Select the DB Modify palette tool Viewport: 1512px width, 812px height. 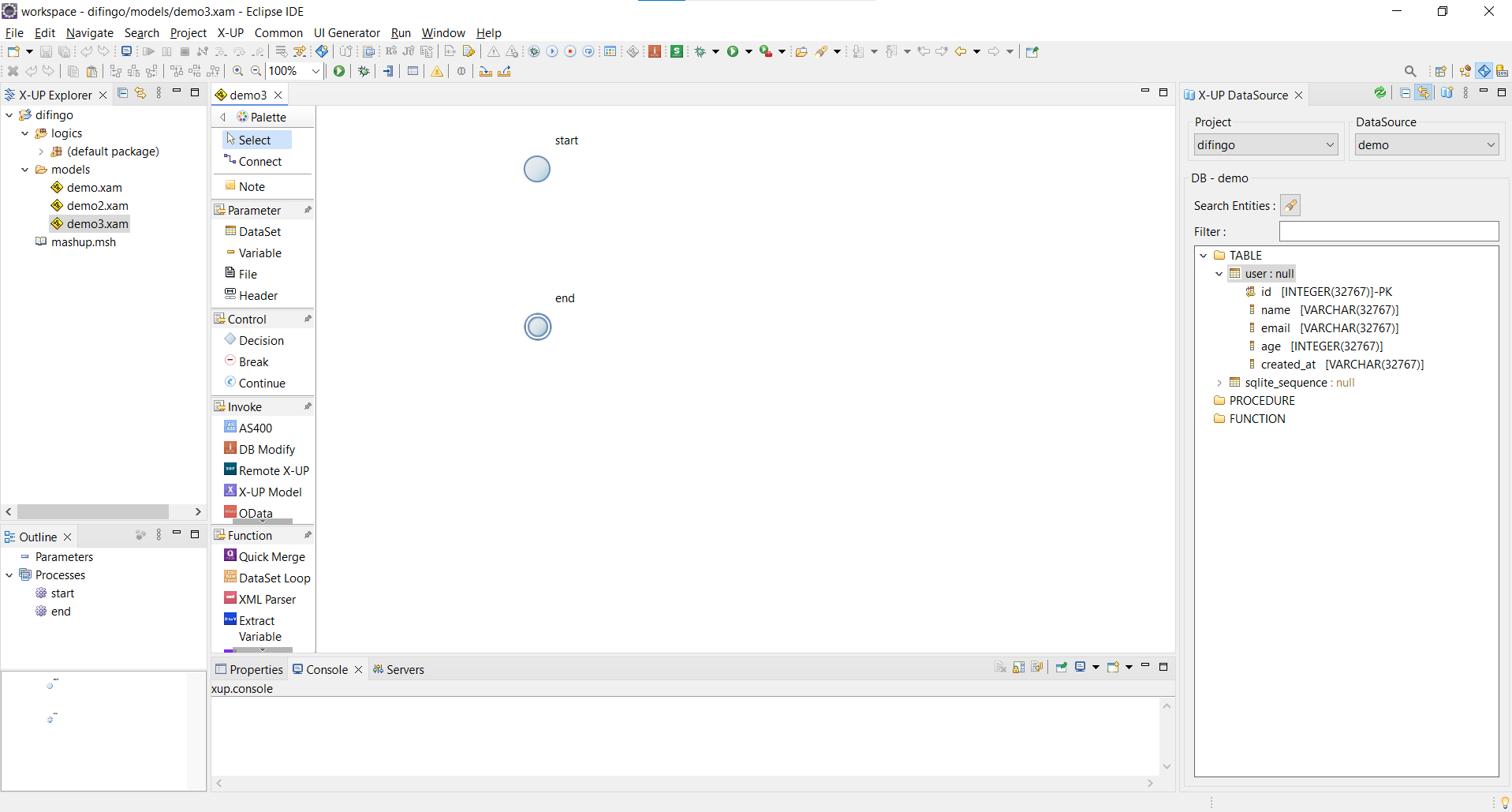266,449
